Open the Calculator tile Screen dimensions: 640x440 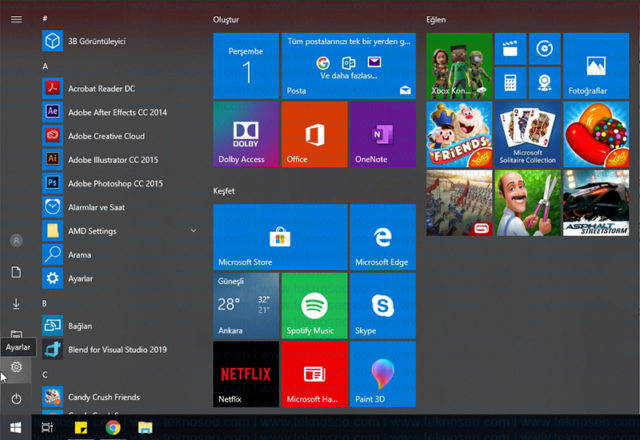point(510,83)
